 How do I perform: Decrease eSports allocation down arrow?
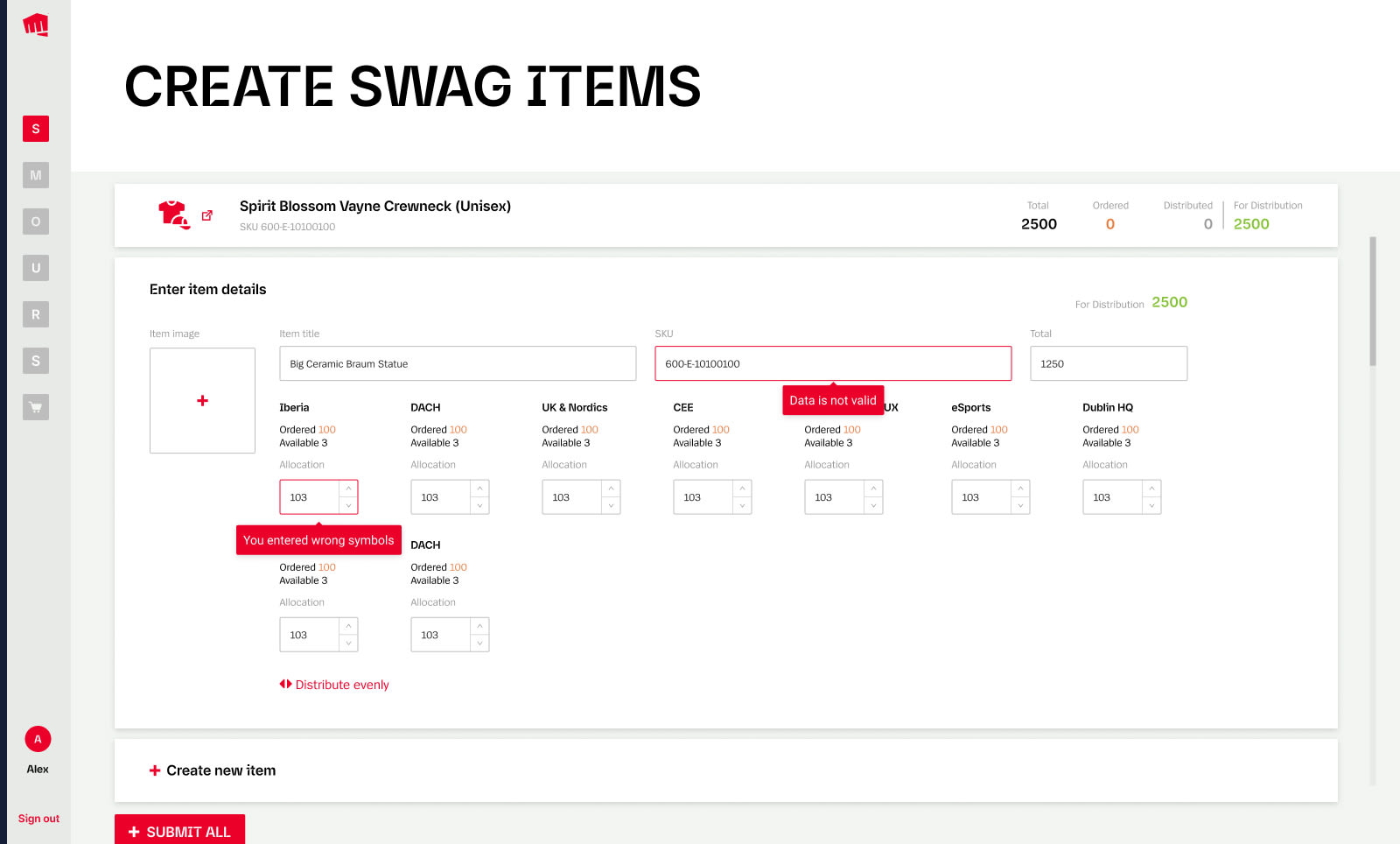coord(1020,506)
